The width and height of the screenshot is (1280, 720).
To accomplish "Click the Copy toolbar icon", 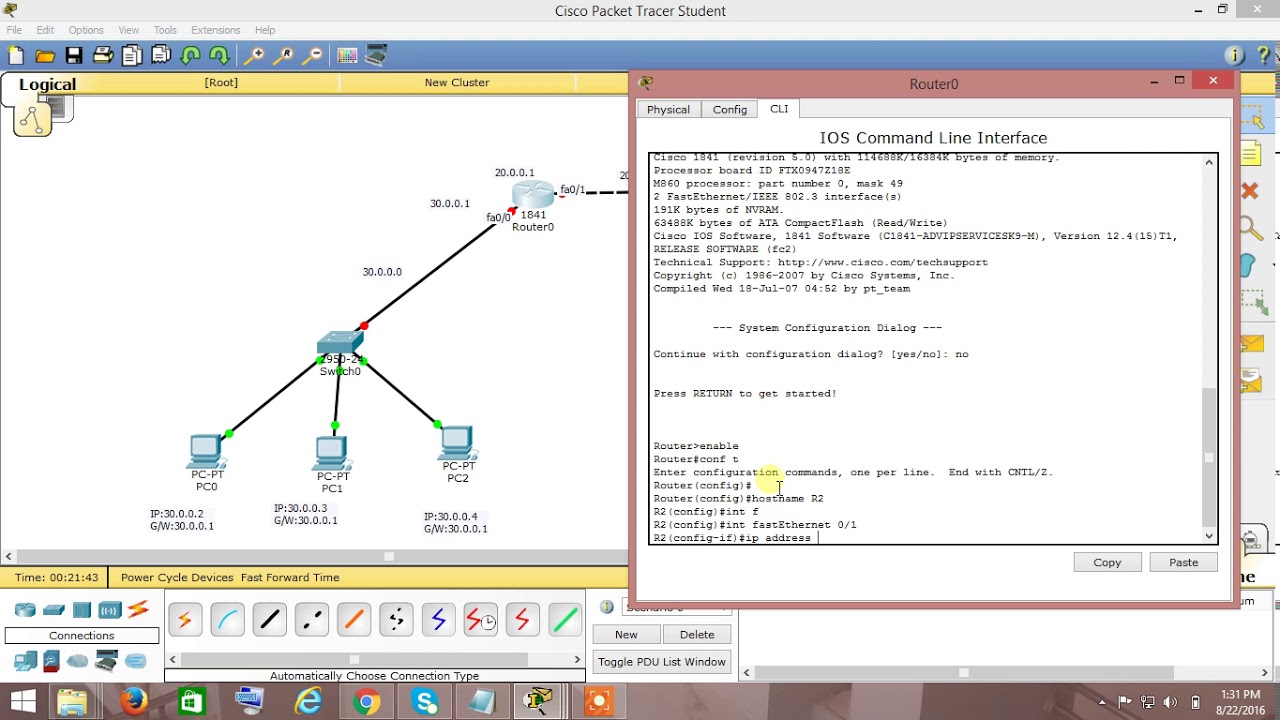I will click(x=132, y=56).
